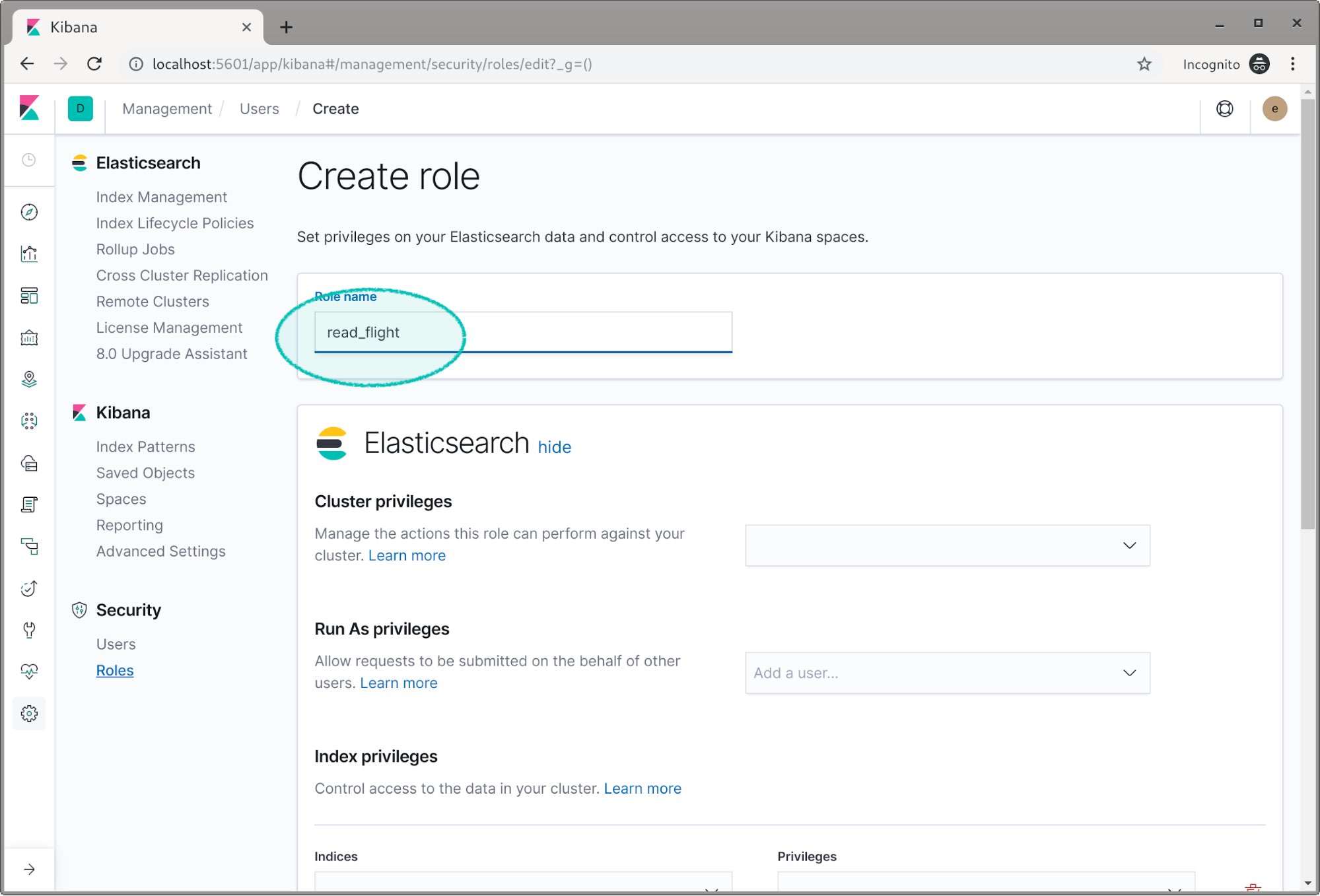The image size is (1320, 896).
Task: Click the Maps pin icon in left rail
Action: pyautogui.click(x=29, y=379)
